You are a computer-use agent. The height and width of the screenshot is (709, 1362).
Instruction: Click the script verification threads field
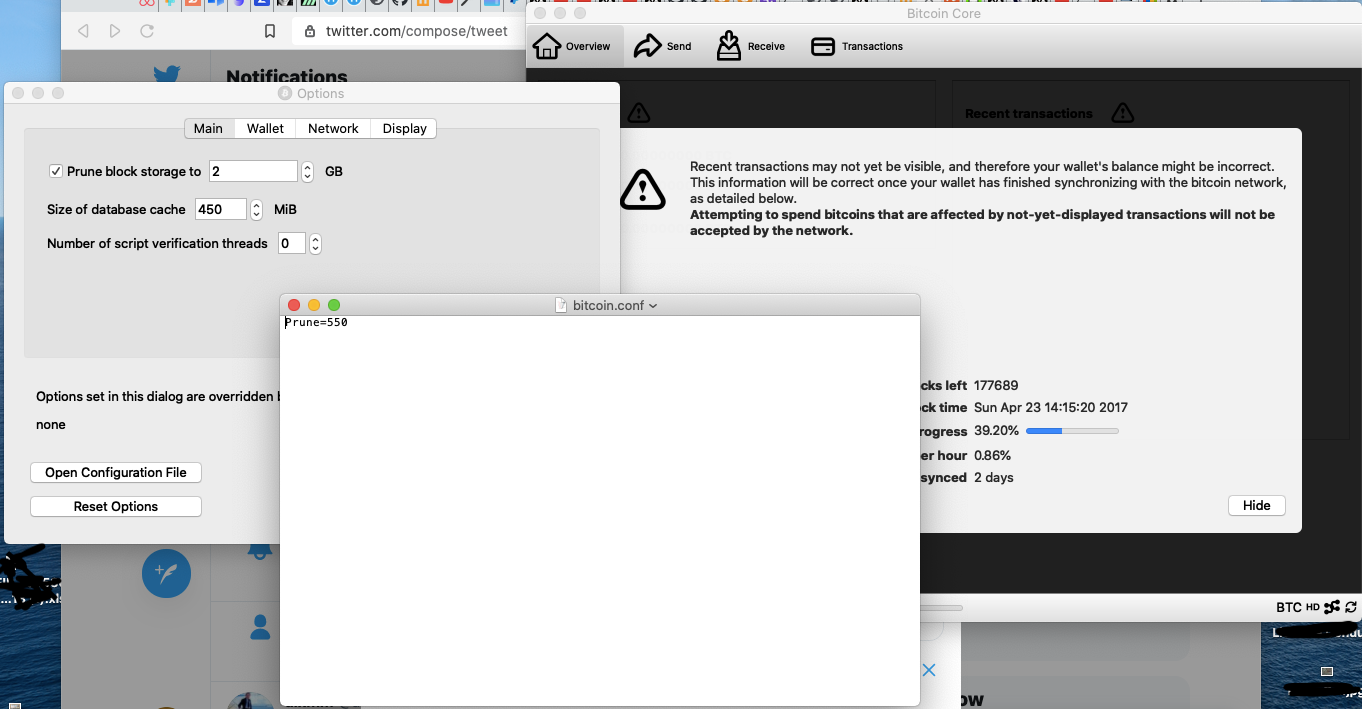[291, 243]
